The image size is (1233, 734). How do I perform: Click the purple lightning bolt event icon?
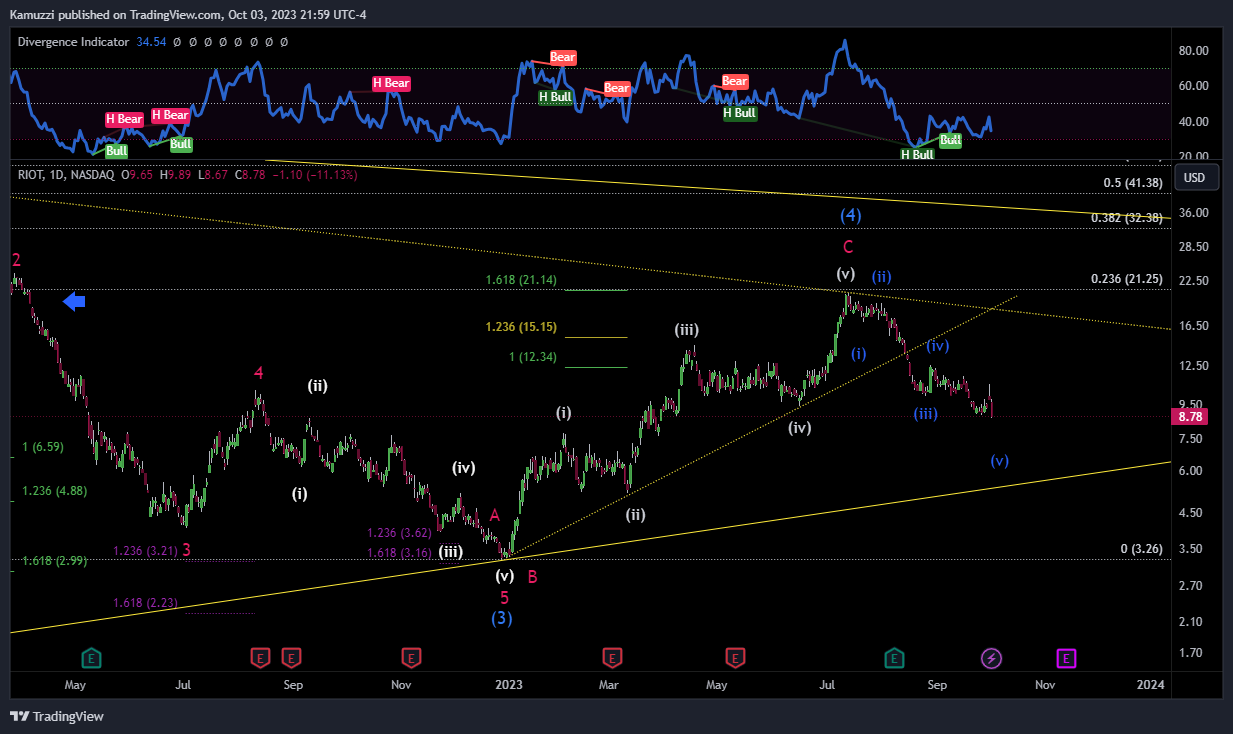991,658
